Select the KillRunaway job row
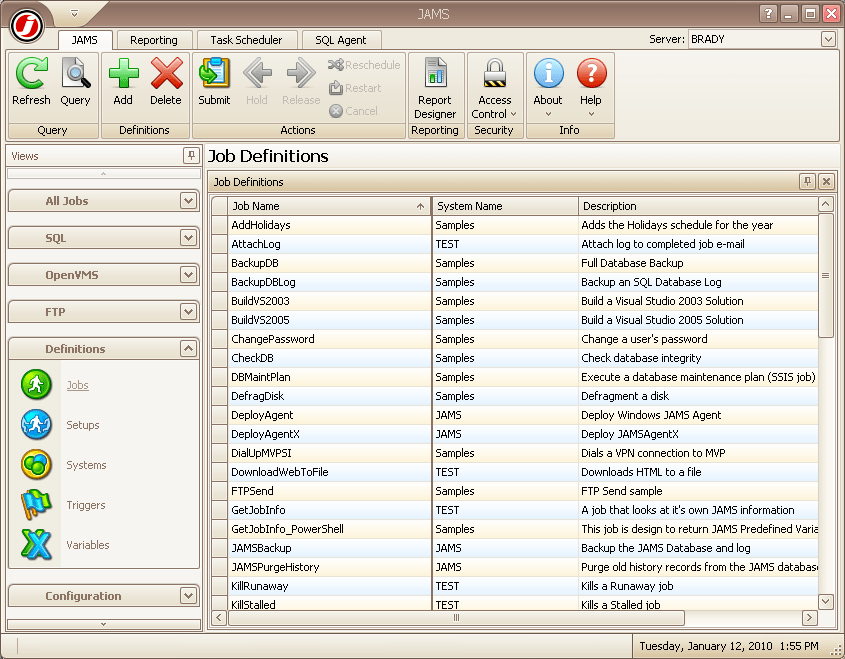The image size is (845, 659). tap(515, 586)
